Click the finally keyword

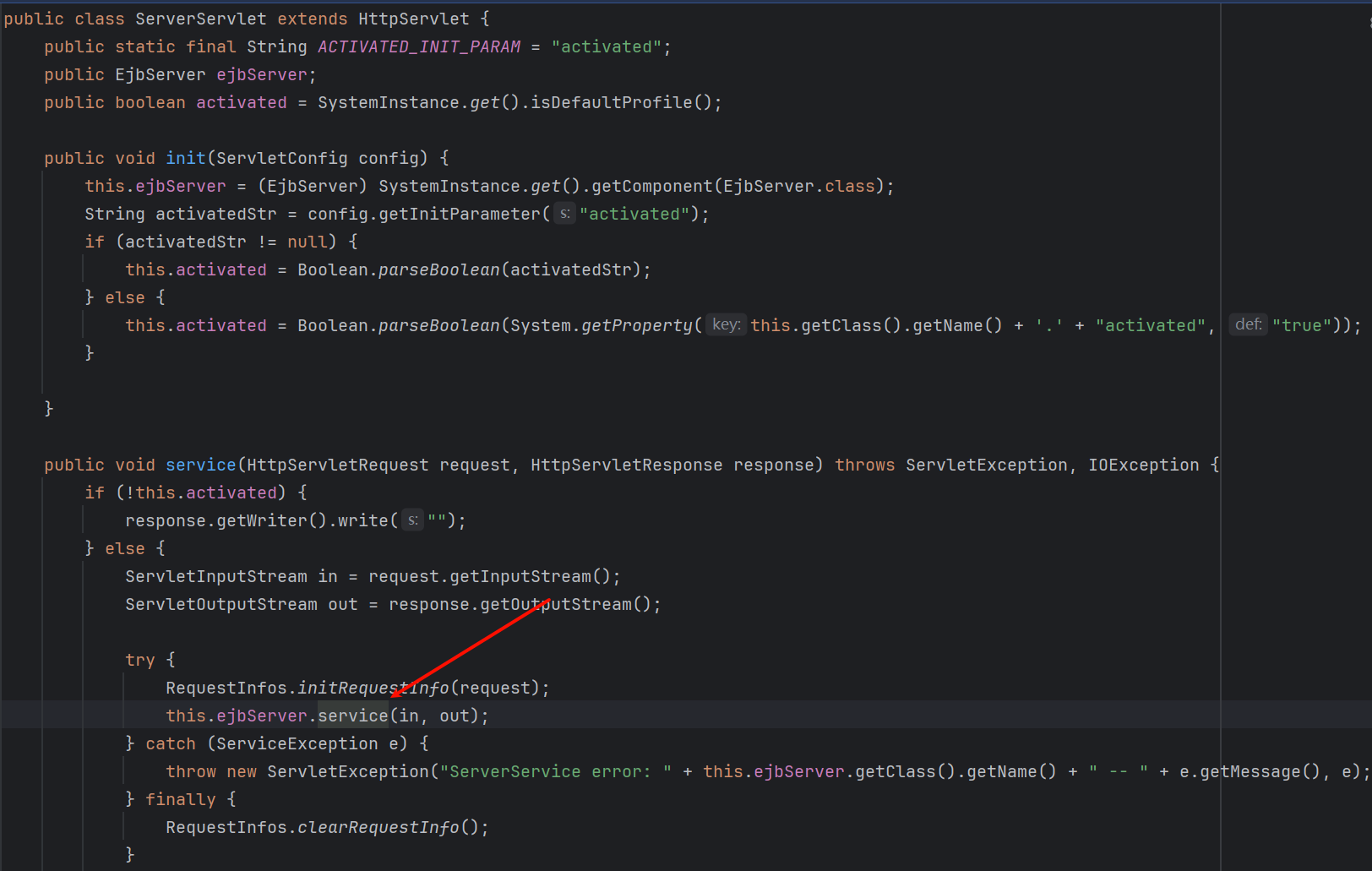[180, 800]
